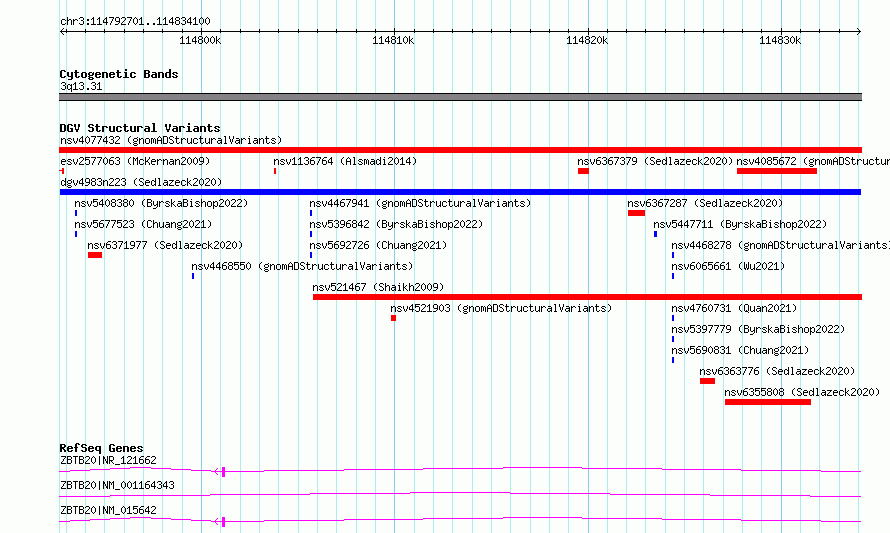
Task: Click the red bar under nsv4085672
Action: 777,171
